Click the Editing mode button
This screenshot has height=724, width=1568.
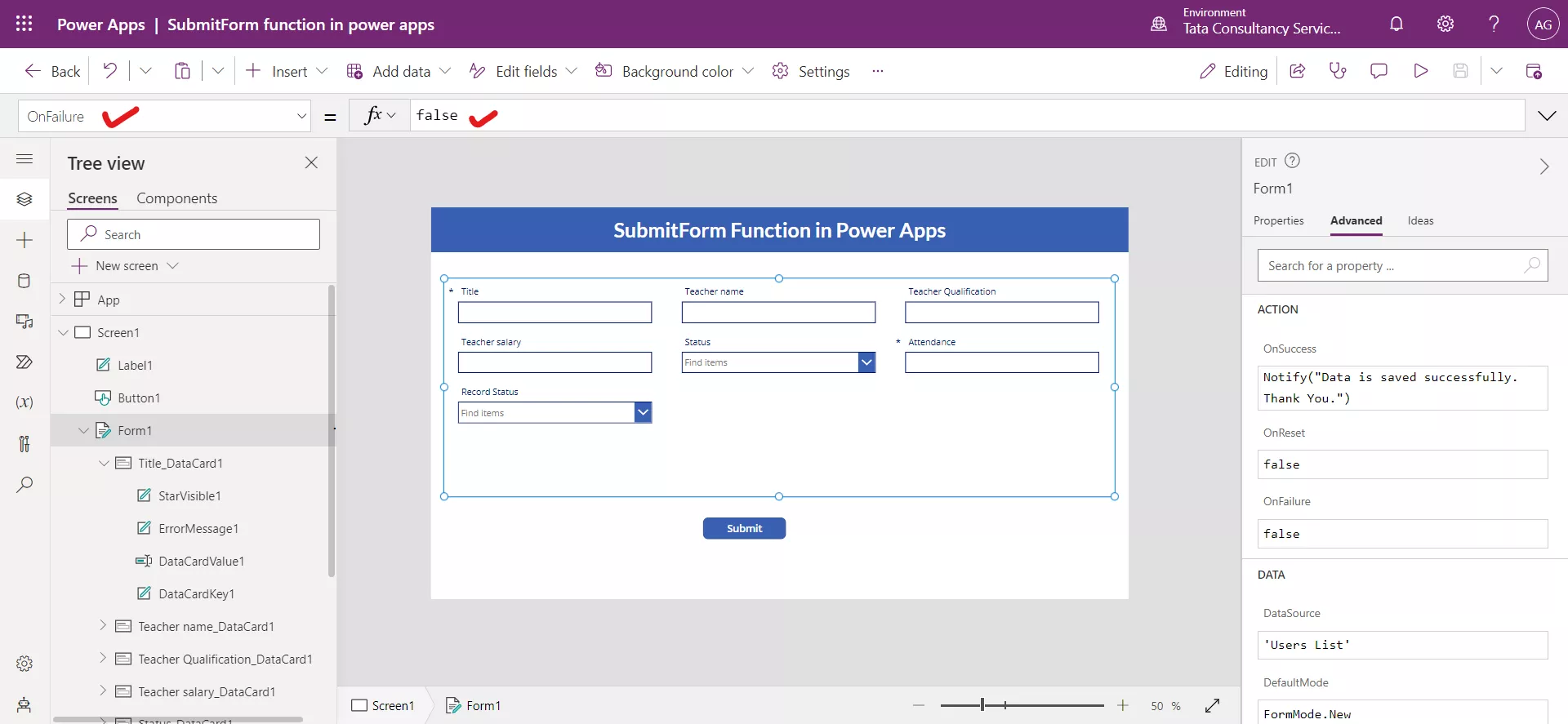(1233, 71)
